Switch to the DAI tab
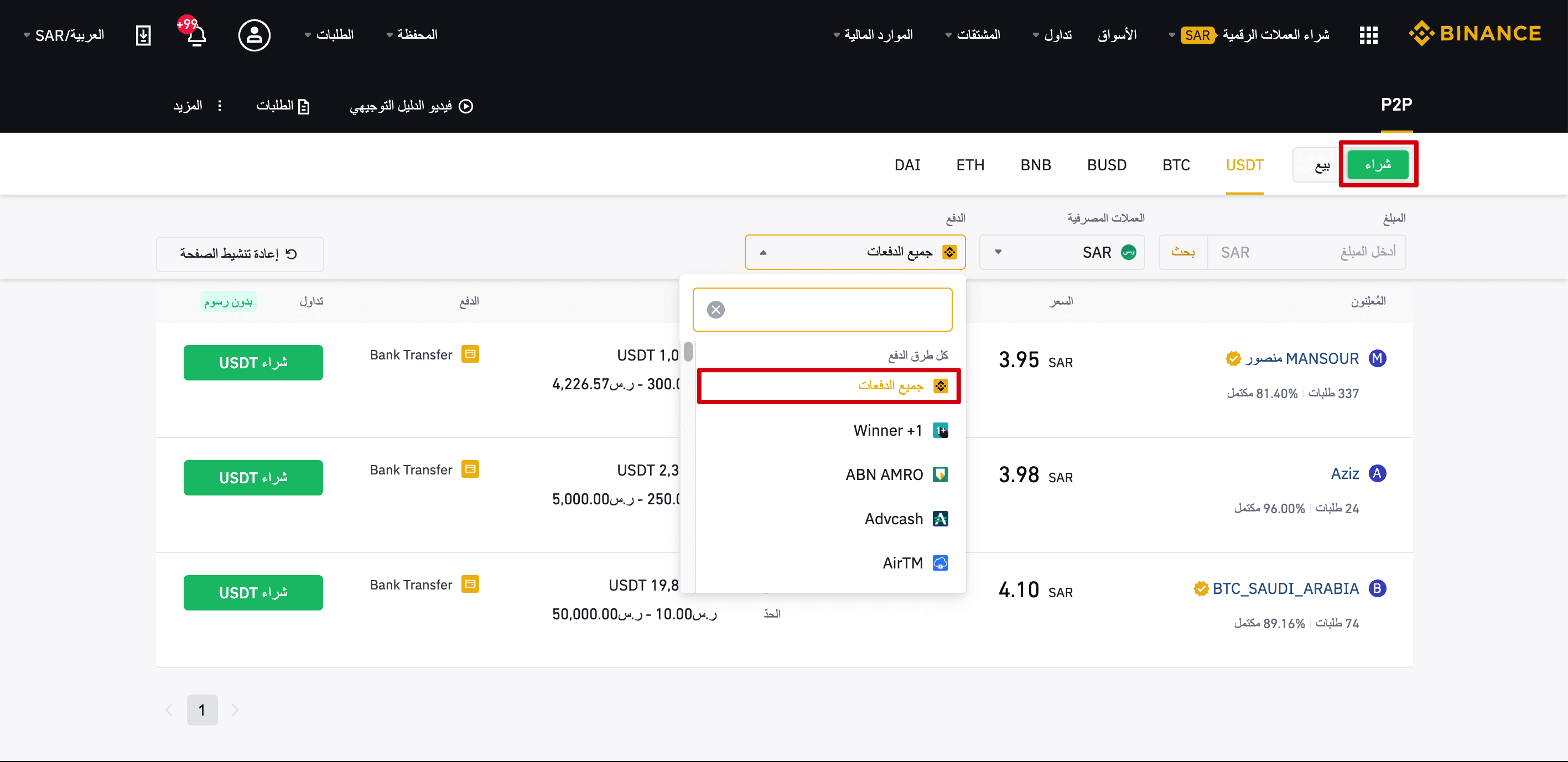The image size is (1568, 762). click(907, 165)
